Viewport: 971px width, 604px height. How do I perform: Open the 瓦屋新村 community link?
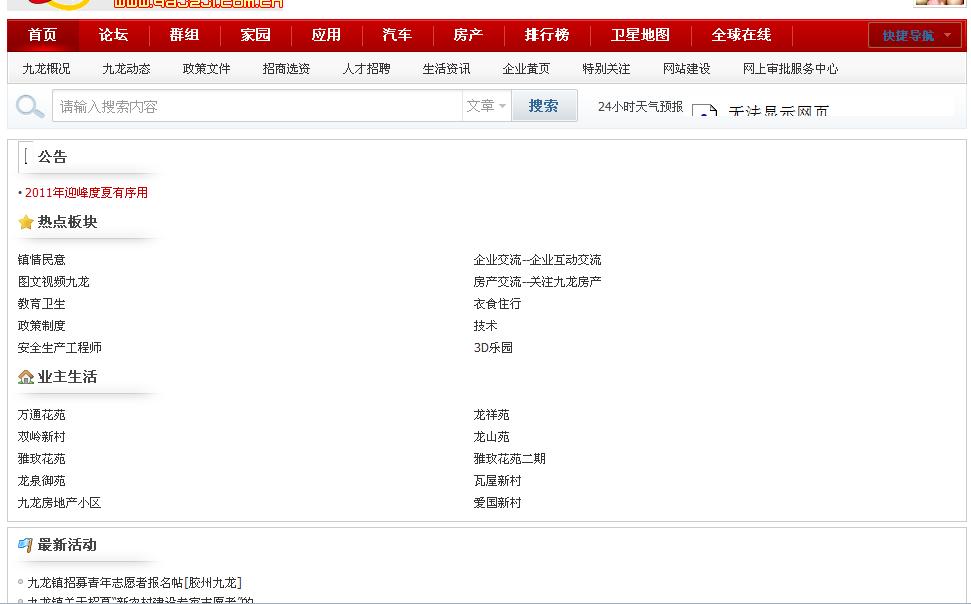pos(497,481)
